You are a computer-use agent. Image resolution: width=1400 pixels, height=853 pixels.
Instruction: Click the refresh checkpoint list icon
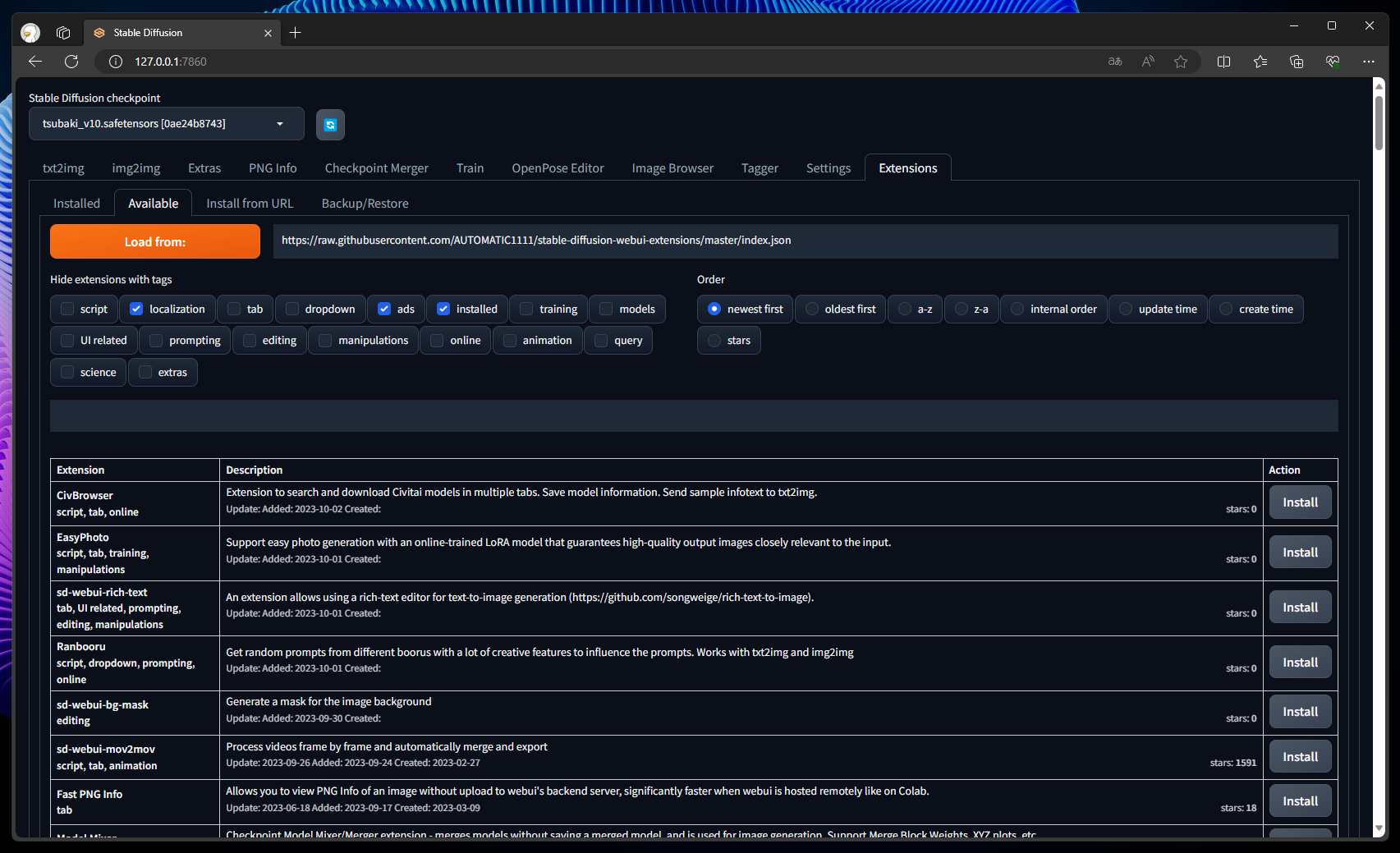click(330, 125)
